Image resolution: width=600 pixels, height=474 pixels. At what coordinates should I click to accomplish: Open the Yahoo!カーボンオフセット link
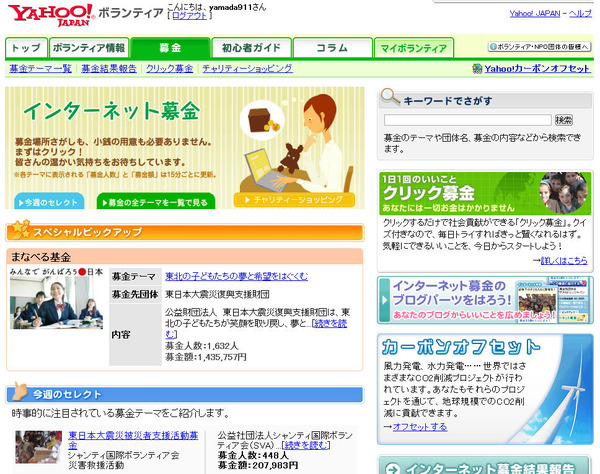click(537, 68)
